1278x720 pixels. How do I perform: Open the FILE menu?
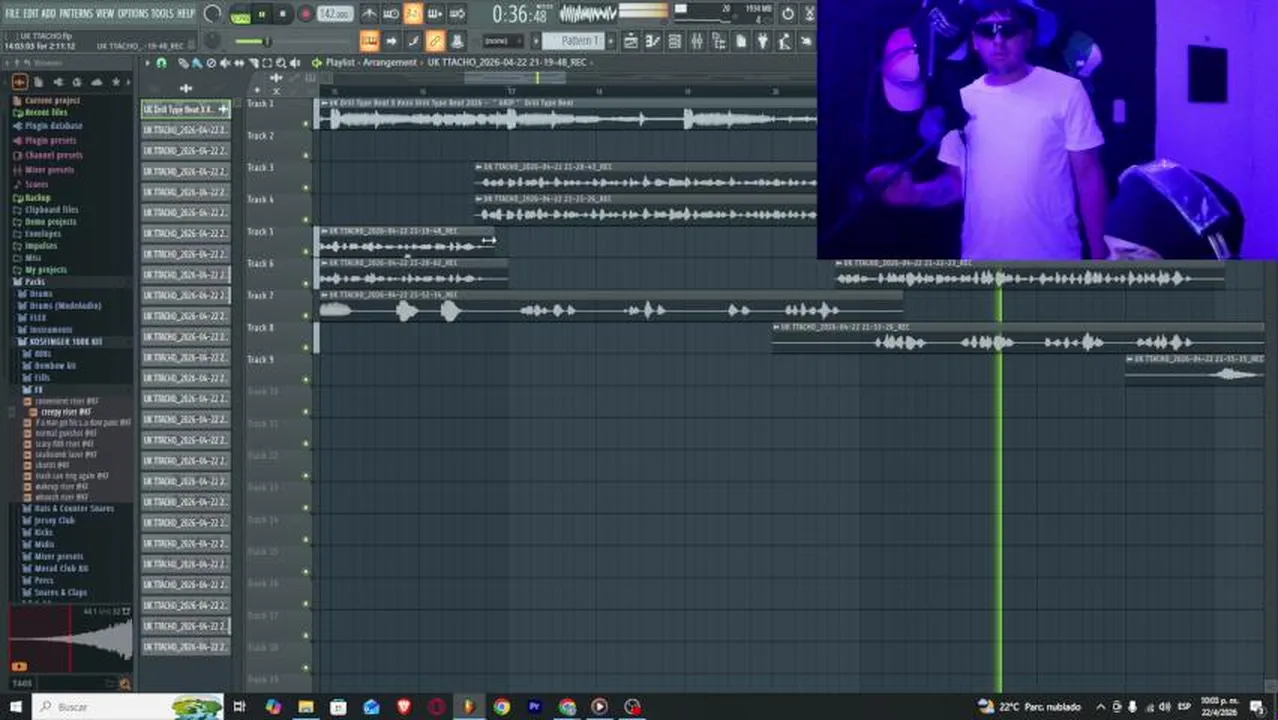click(12, 13)
